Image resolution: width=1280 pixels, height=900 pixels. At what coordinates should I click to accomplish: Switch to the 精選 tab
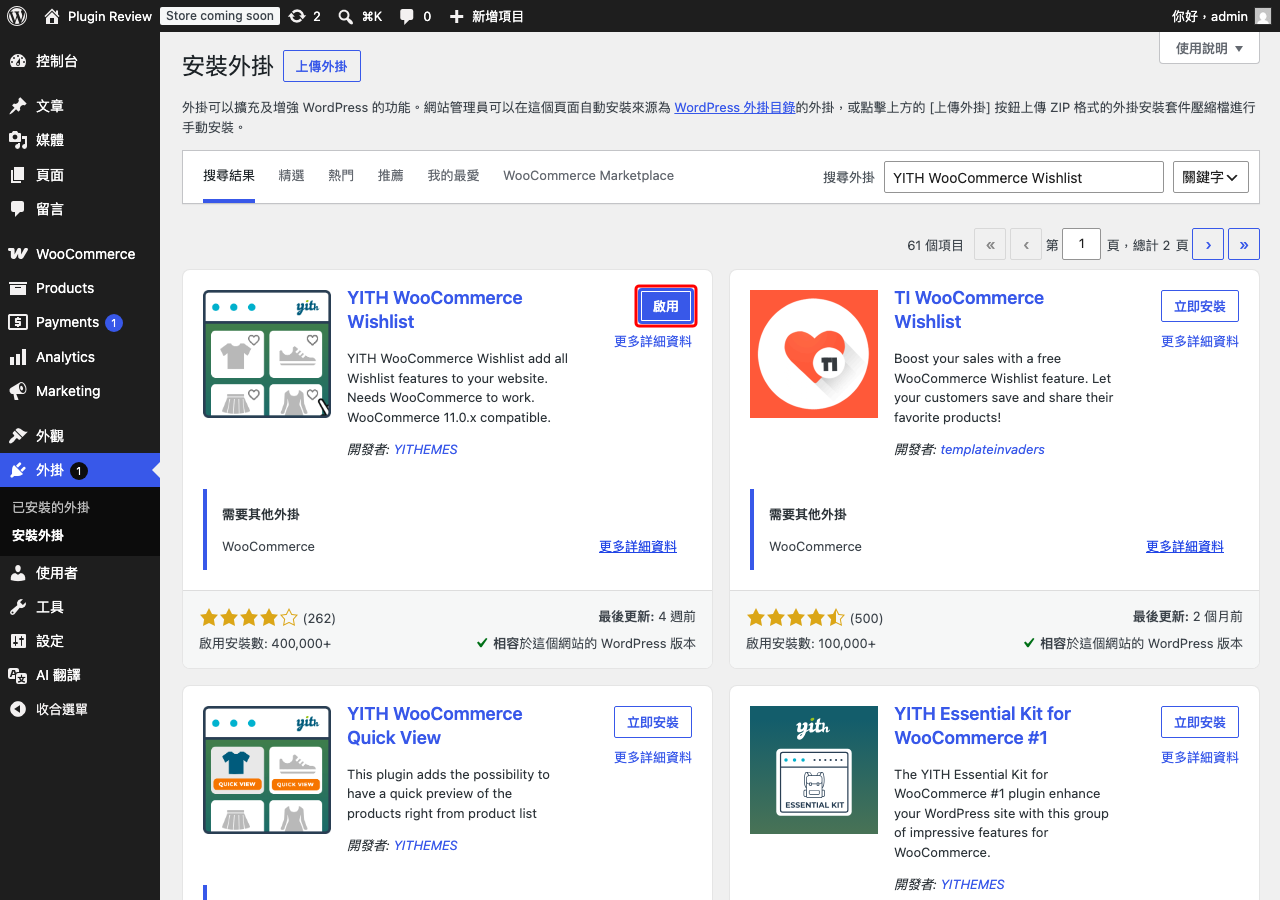point(291,176)
